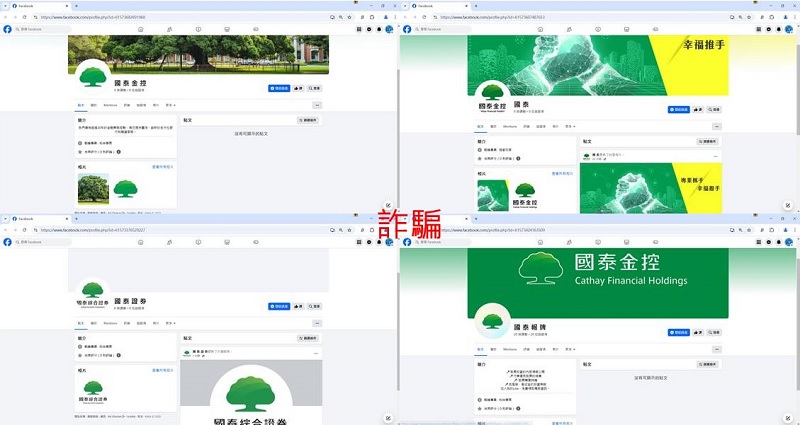Click search button on the 國泰報牌 page
Image resolution: width=800 pixels, height=425 pixels.
pos(714,333)
